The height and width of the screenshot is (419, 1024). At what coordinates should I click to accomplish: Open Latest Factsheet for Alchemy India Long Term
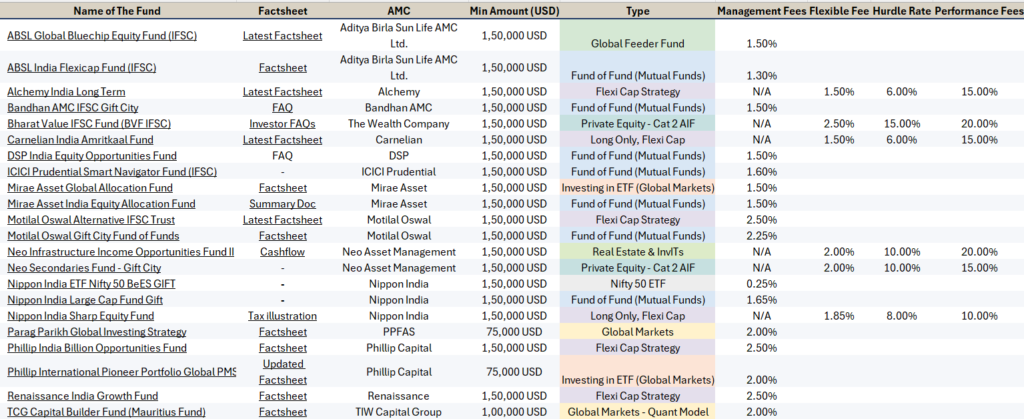[282, 92]
